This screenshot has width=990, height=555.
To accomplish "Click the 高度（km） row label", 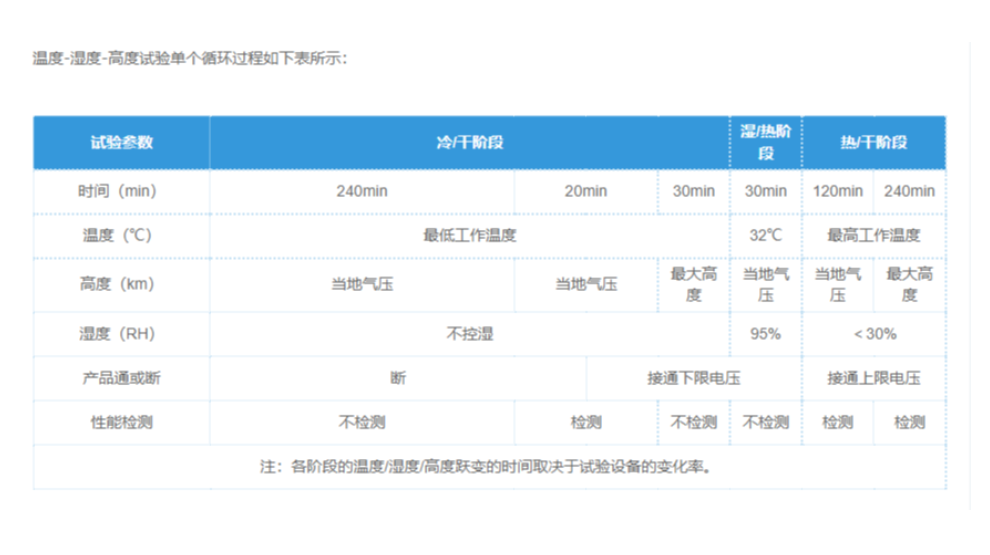I will coord(121,284).
